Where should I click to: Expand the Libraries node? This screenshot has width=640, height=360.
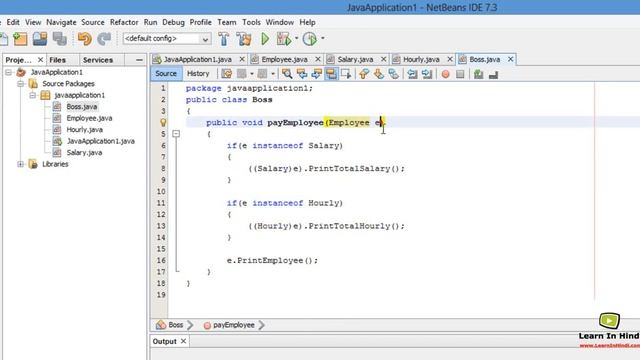point(20,164)
